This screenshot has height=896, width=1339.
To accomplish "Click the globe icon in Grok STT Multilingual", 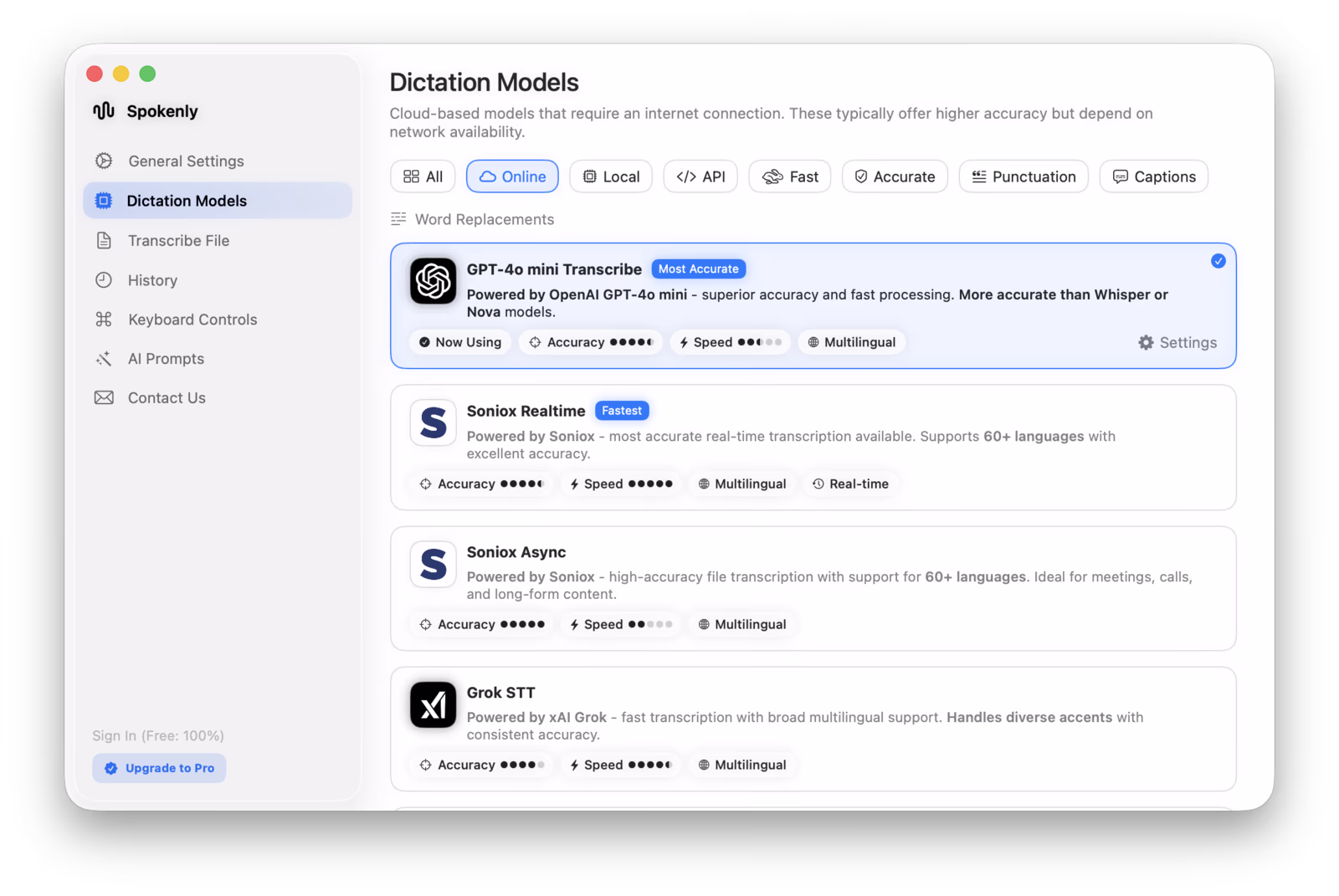I will click(704, 765).
